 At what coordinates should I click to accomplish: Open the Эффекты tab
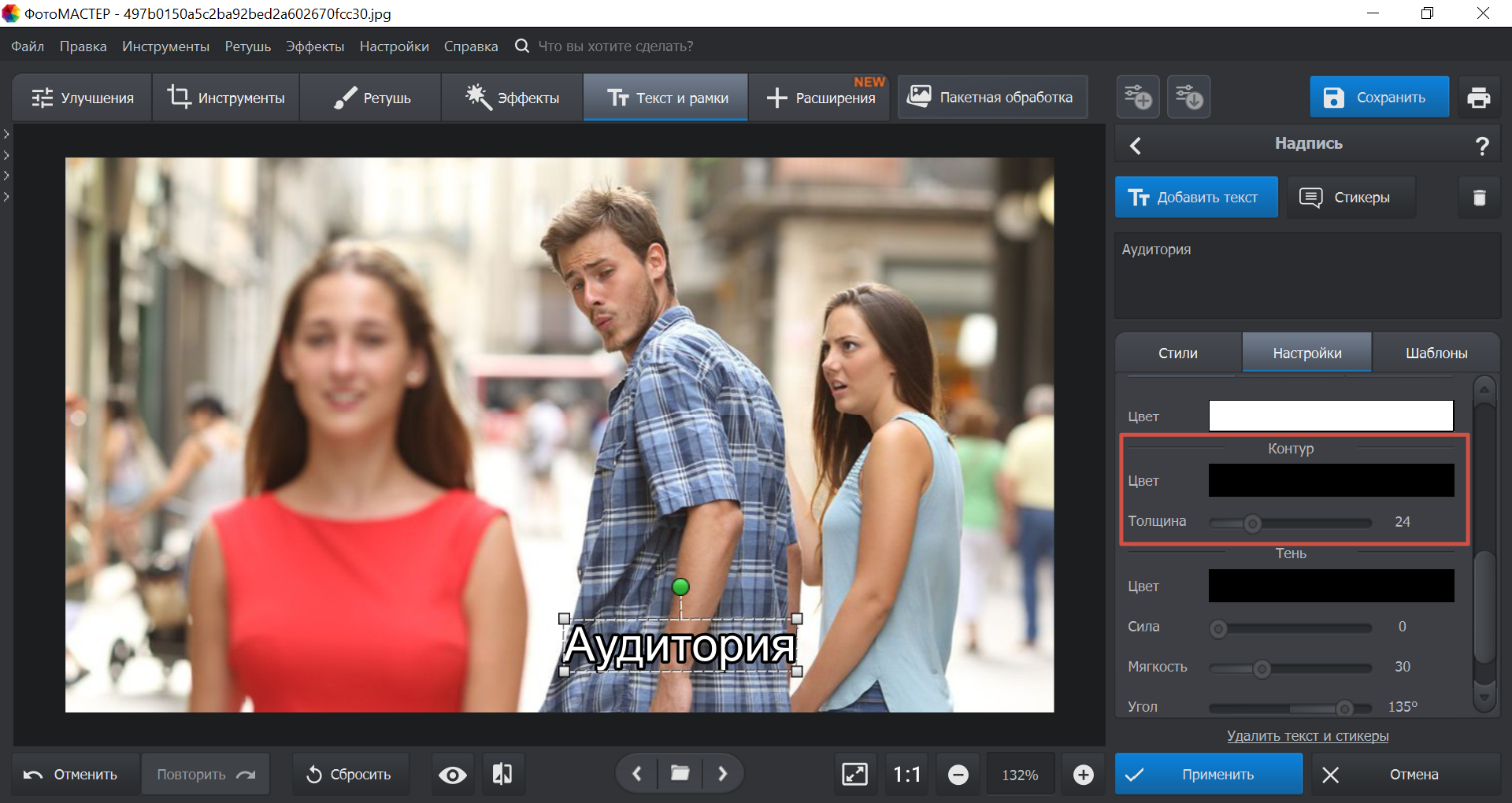pyautogui.click(x=513, y=98)
